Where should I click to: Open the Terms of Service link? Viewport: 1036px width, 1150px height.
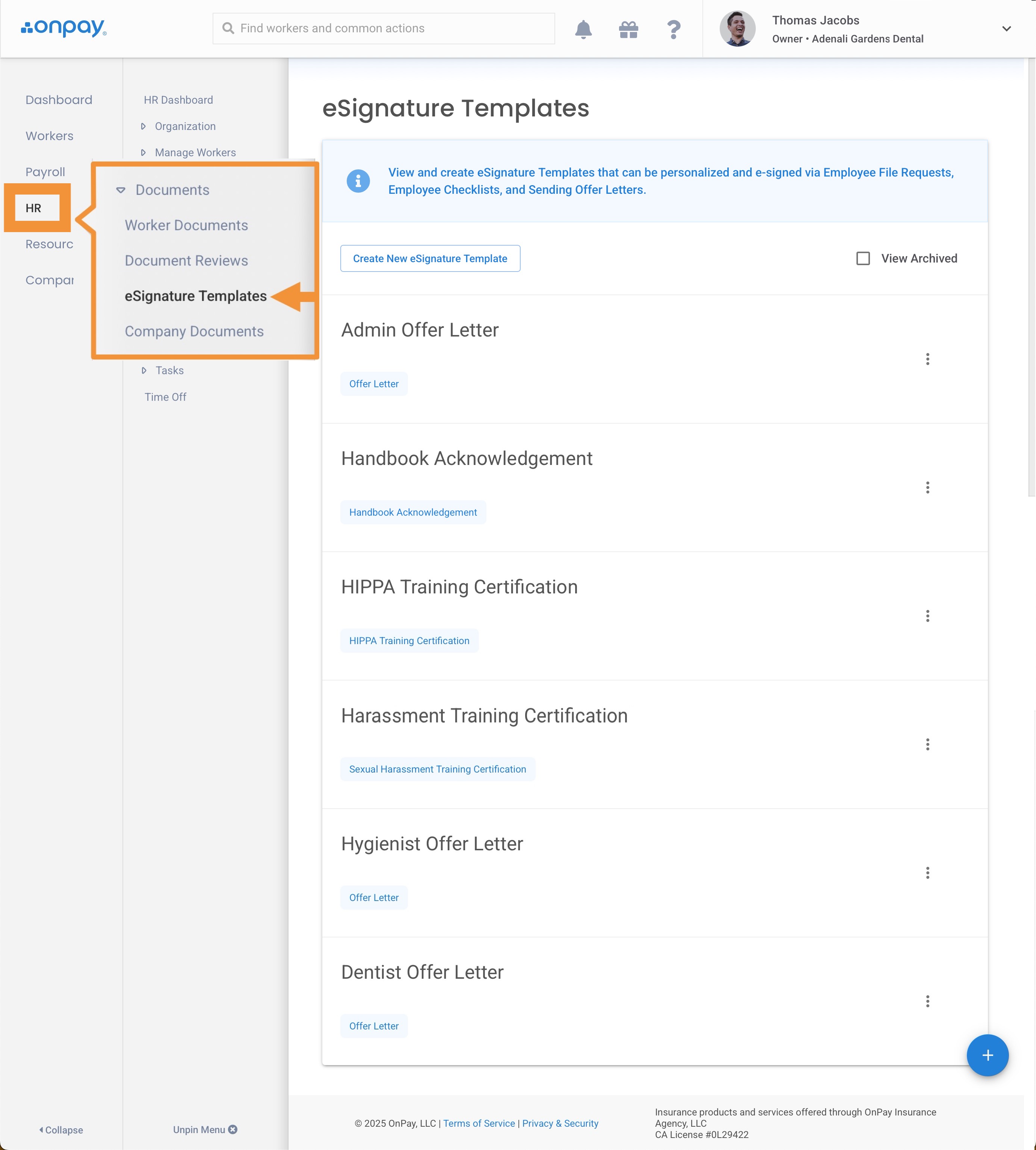[x=479, y=1123]
